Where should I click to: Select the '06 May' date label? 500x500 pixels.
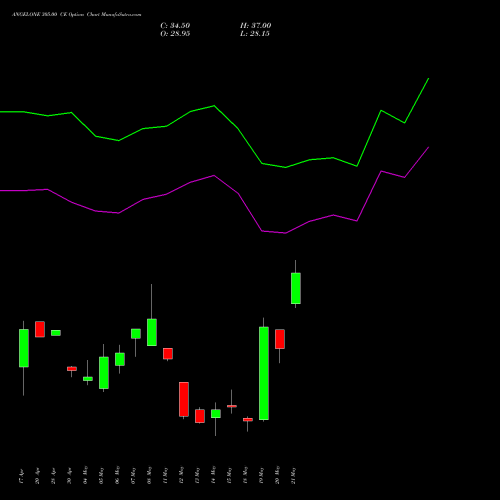[117, 475]
